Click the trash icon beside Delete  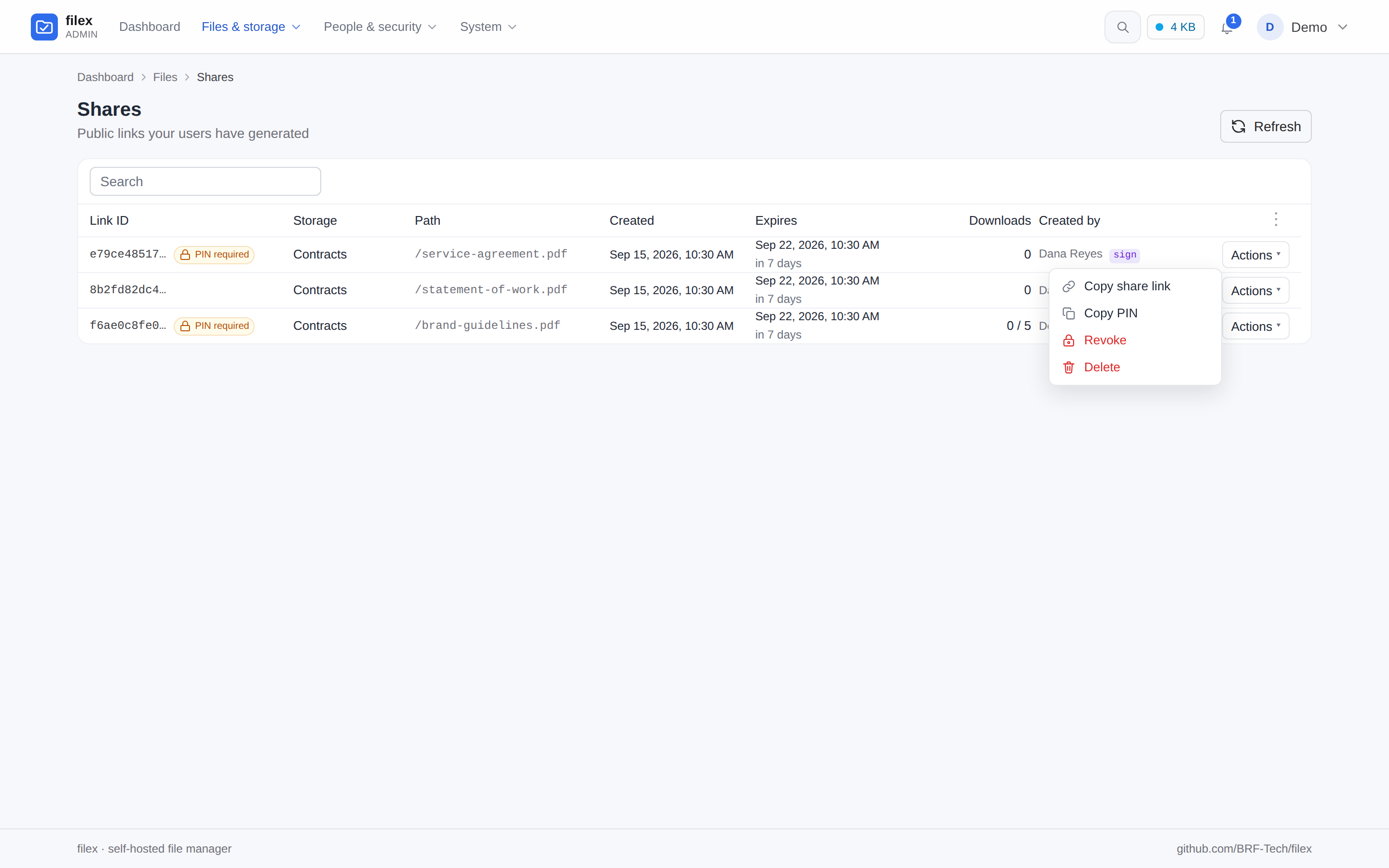[1068, 367]
